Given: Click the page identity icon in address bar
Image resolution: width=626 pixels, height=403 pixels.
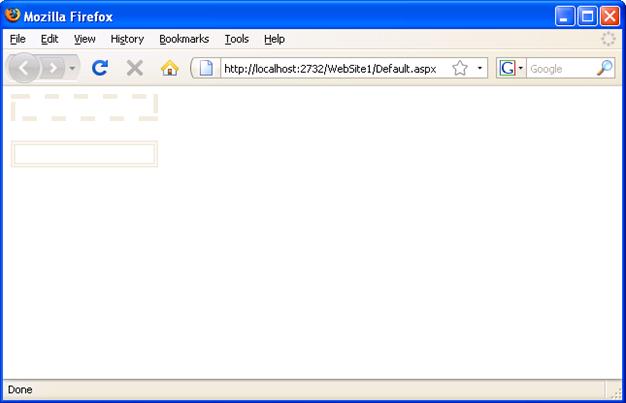Looking at the screenshot, I should point(206,68).
